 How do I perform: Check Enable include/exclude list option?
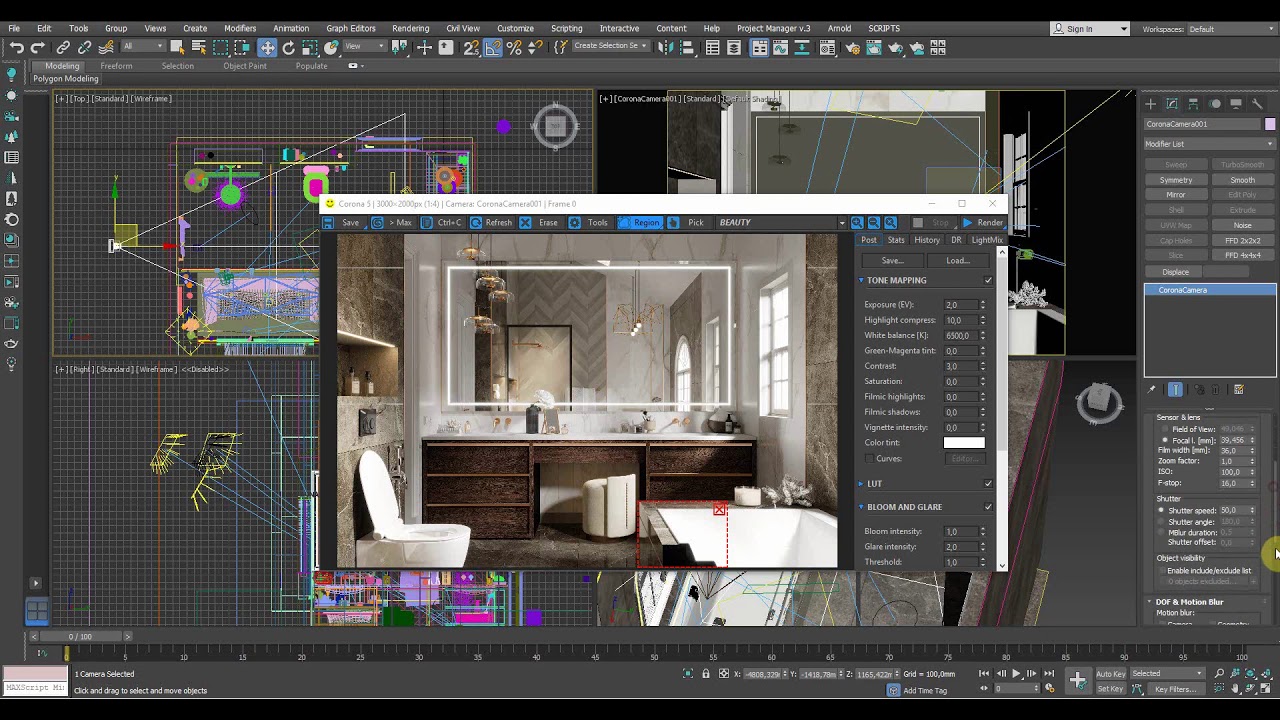point(1161,571)
